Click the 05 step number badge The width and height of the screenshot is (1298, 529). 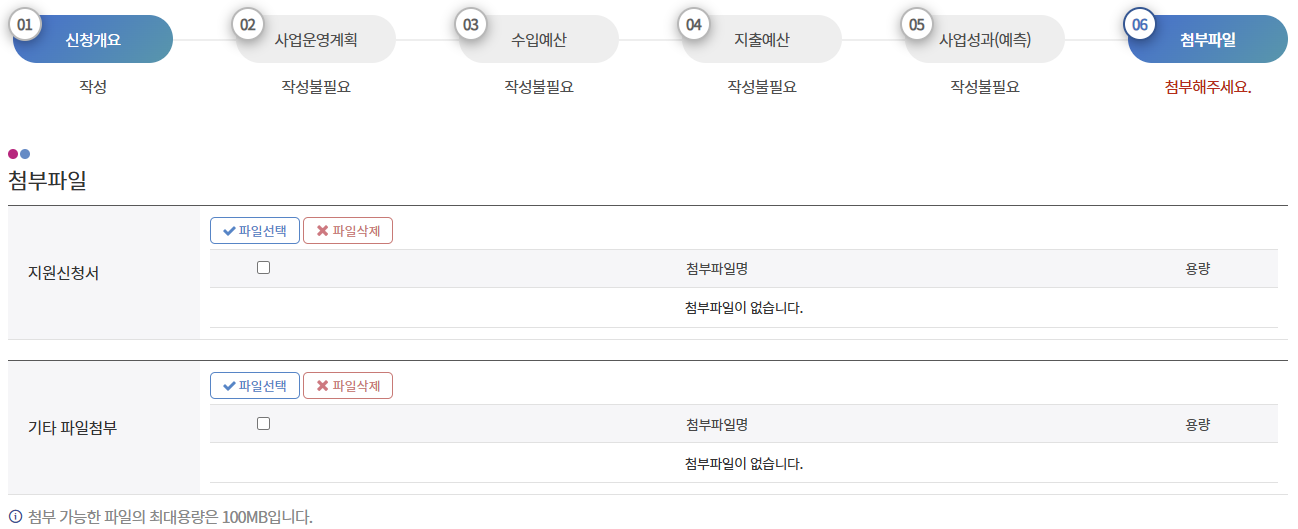click(x=917, y=24)
